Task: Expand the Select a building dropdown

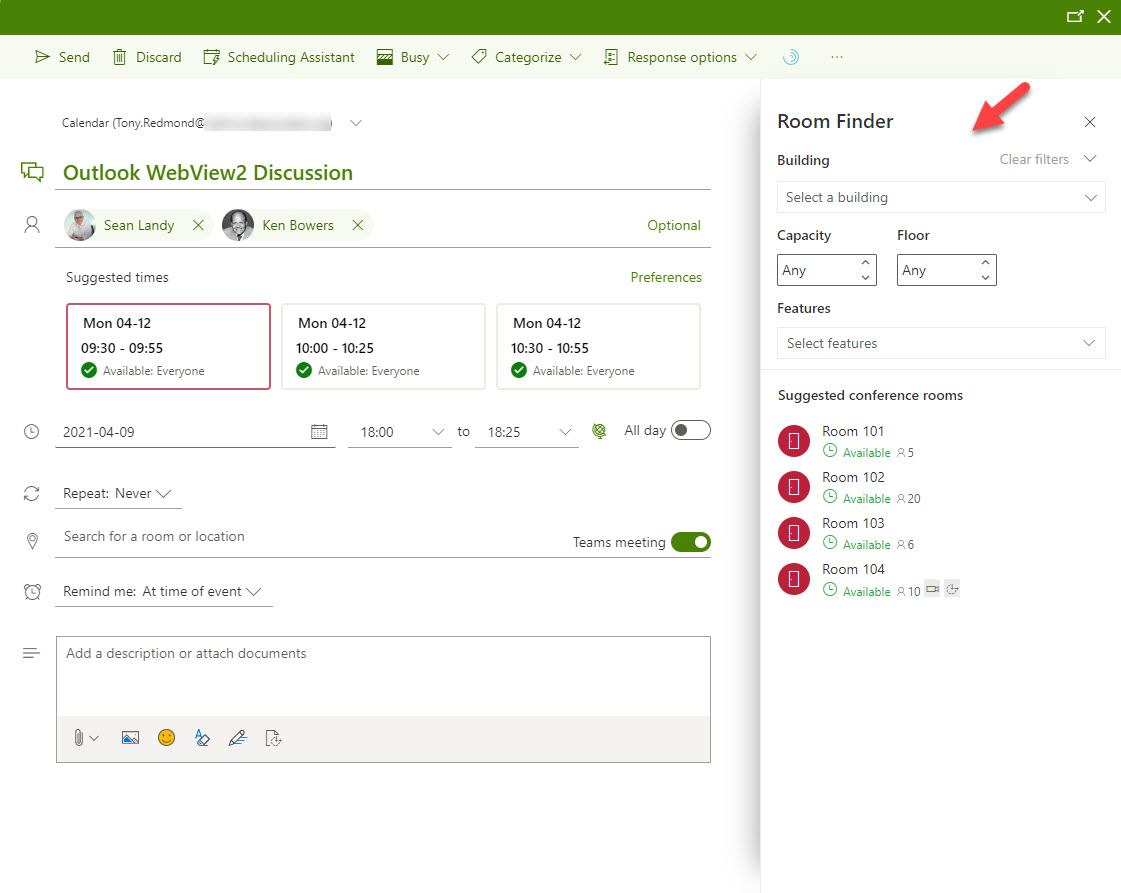Action: point(941,197)
